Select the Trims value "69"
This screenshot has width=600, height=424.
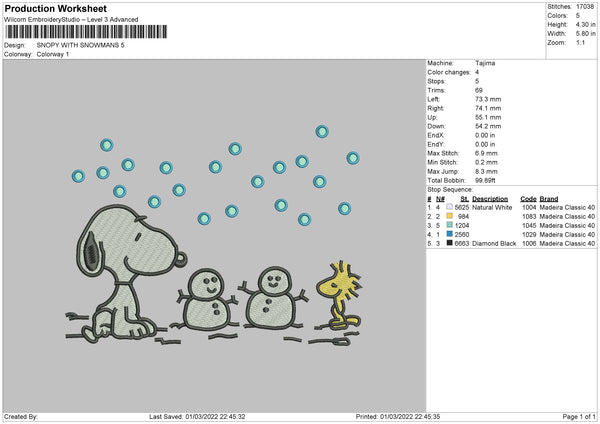479,90
